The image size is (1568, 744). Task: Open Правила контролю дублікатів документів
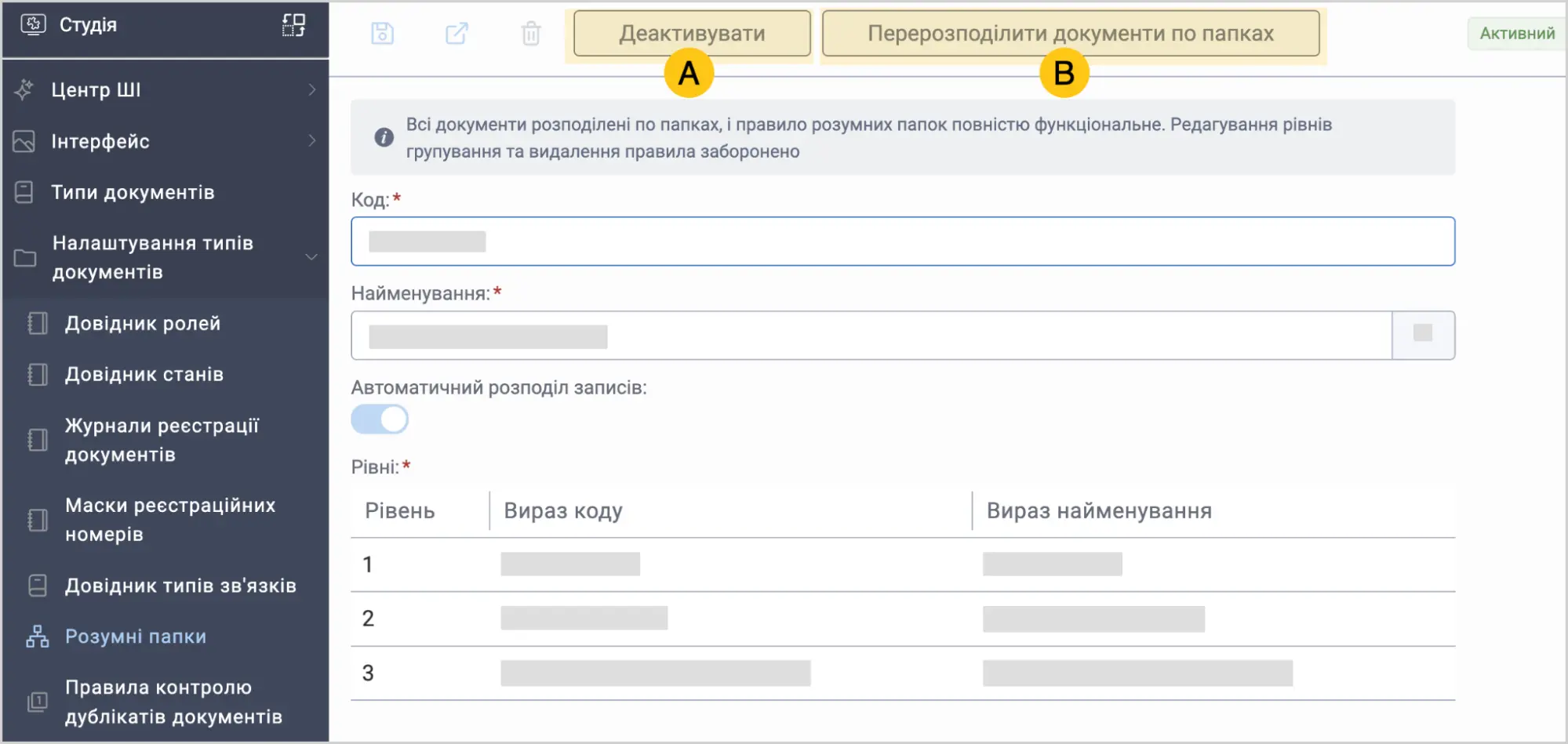(166, 702)
